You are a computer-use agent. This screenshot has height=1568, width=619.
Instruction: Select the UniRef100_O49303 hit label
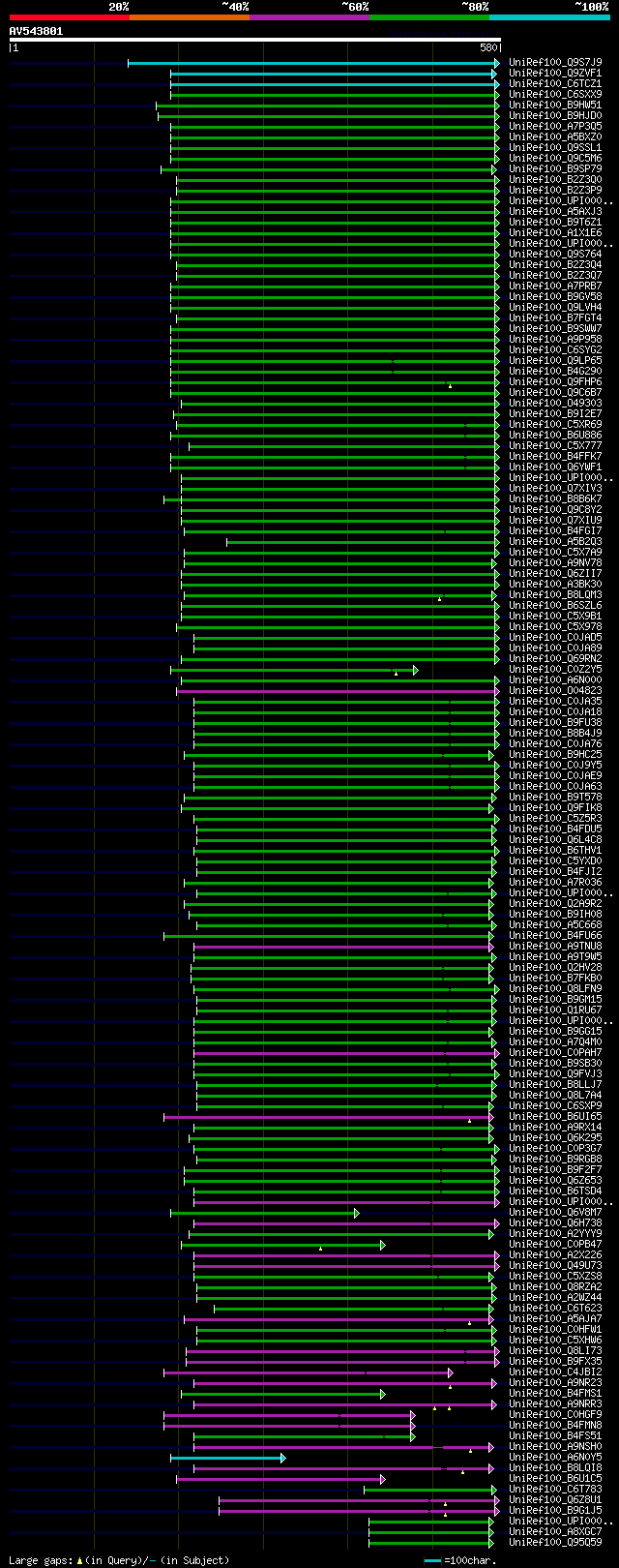[555, 403]
